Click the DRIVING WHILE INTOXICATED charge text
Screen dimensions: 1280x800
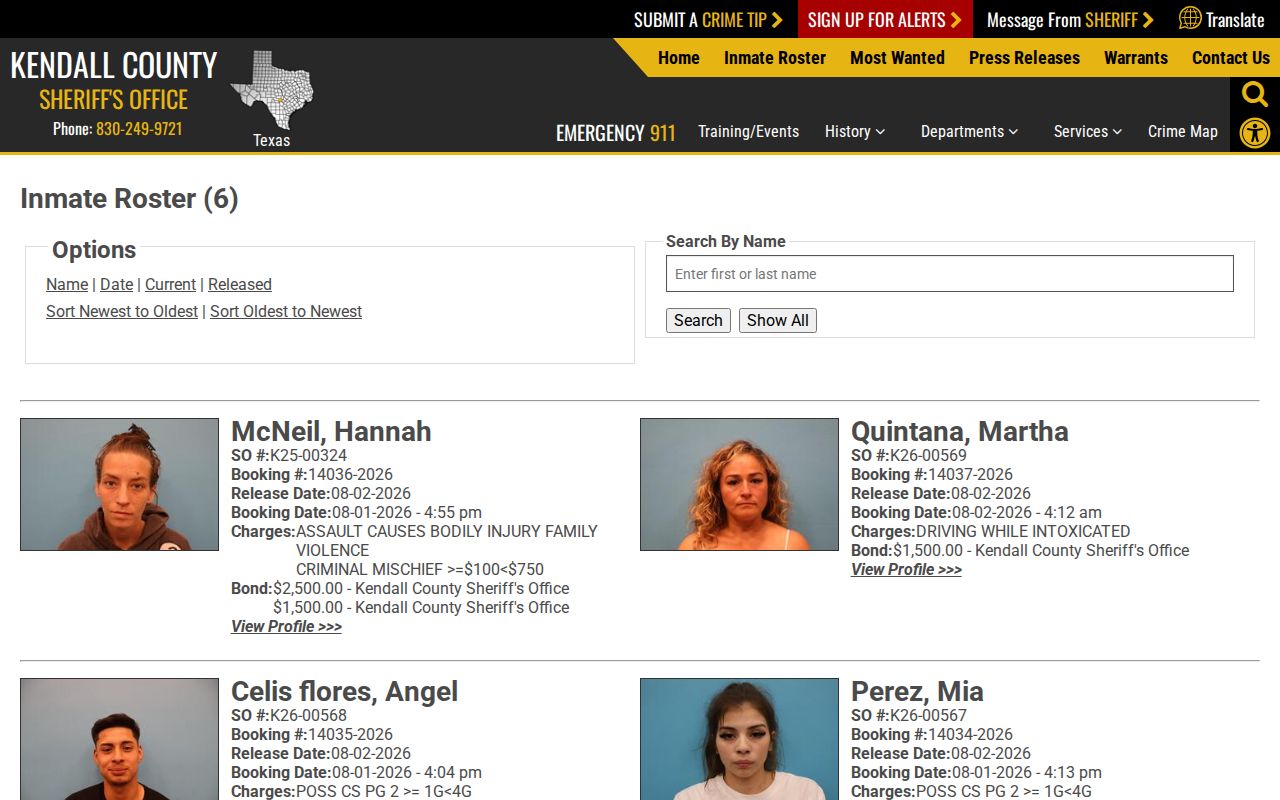1023,532
